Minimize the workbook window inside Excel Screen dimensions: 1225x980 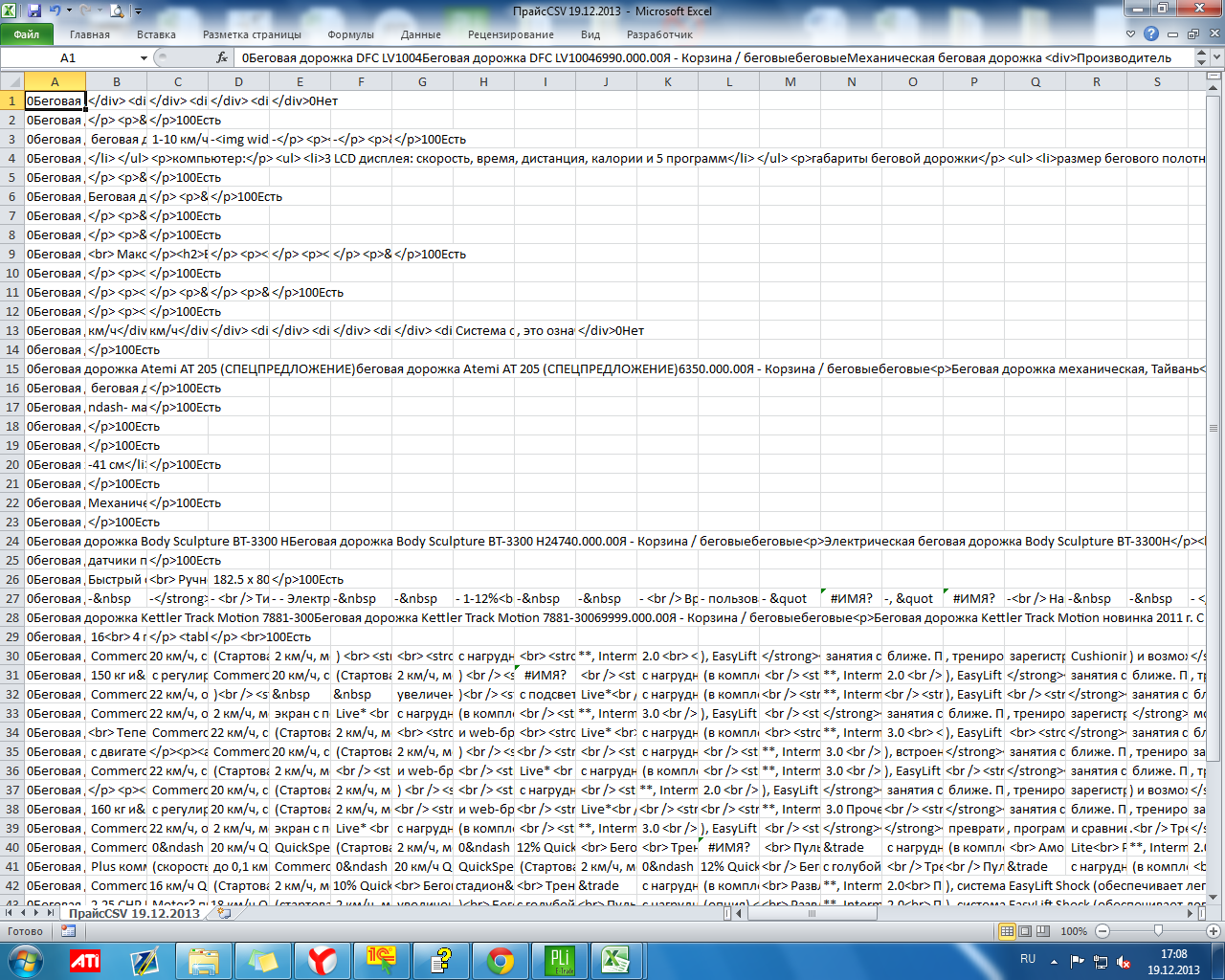point(1173,33)
